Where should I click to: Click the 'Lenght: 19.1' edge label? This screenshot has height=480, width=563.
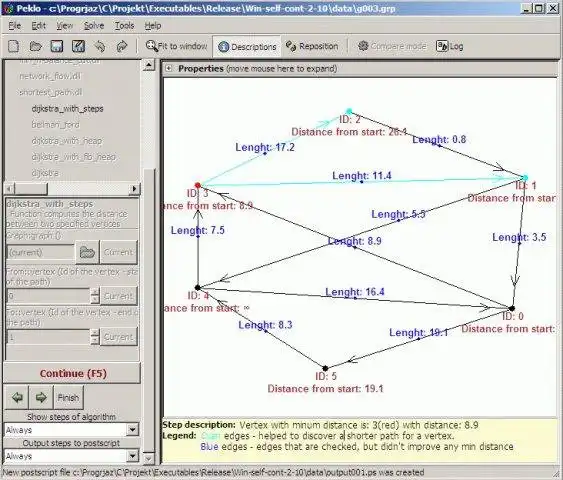[x=419, y=332]
